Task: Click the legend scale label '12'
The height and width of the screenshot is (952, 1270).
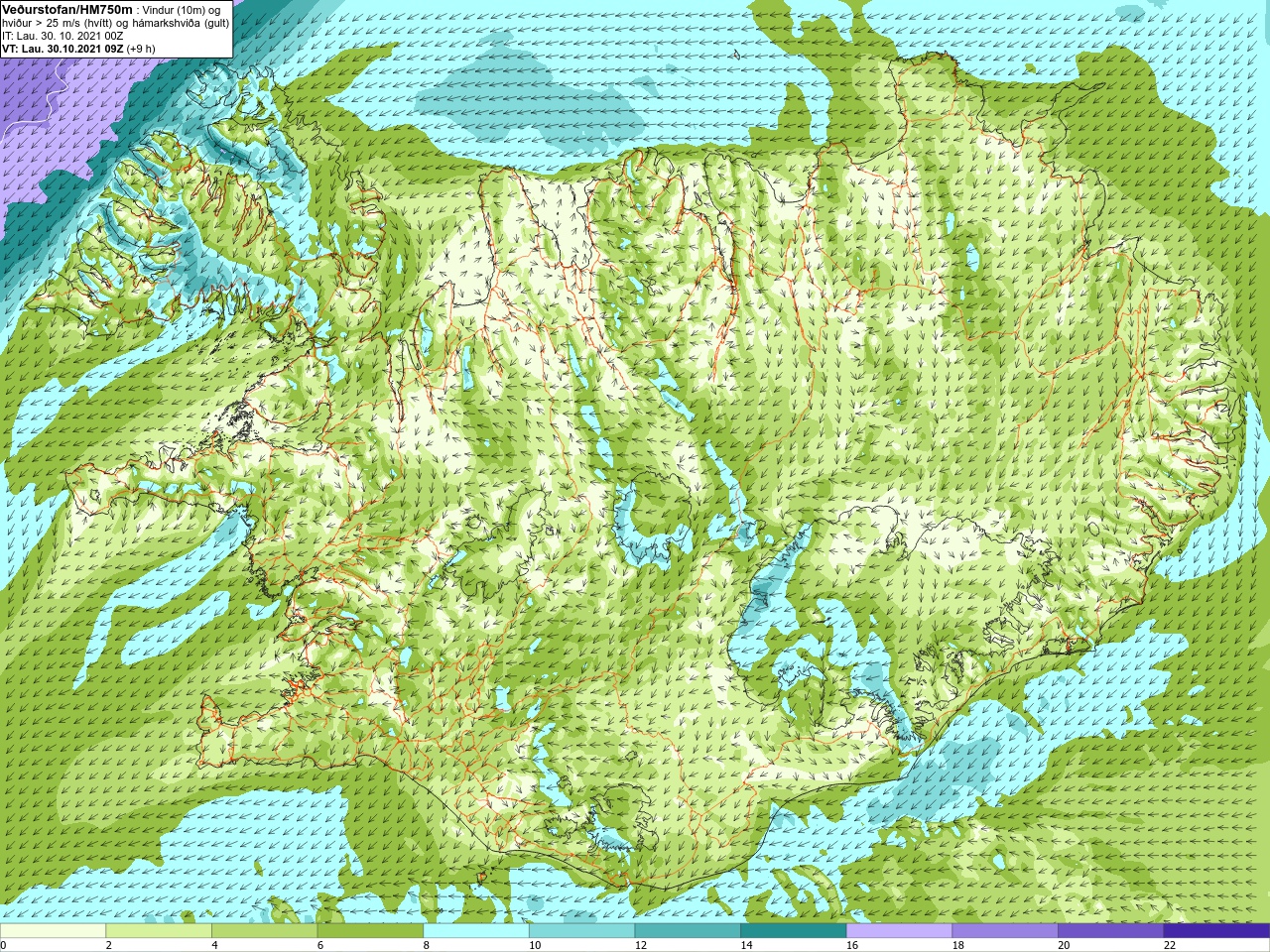Action: tap(641, 945)
